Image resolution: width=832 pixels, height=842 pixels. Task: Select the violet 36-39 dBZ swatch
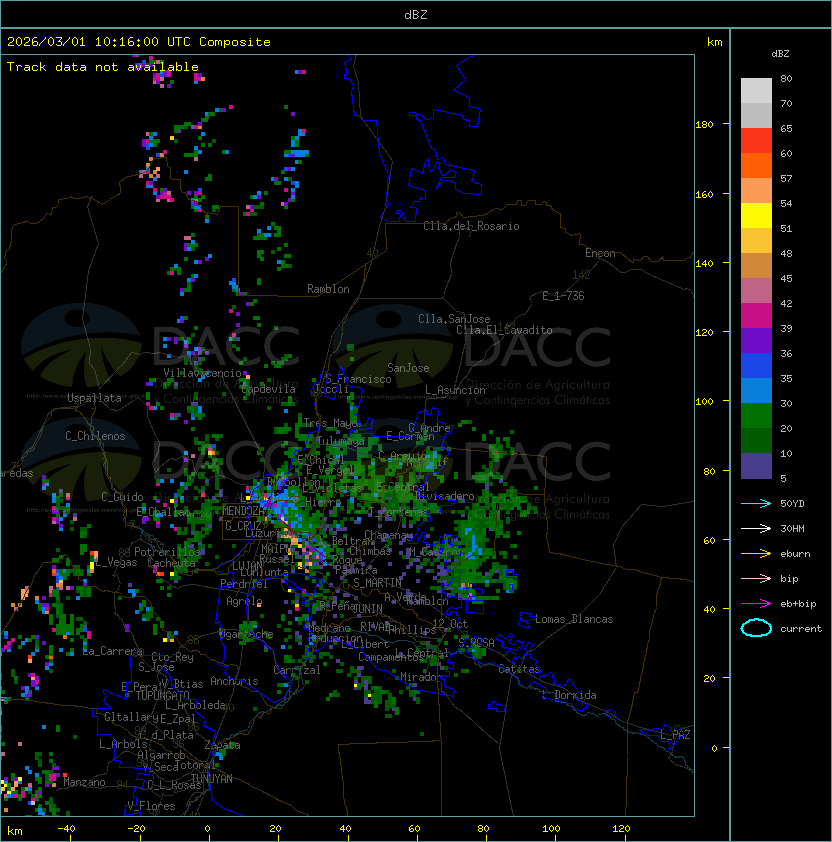pyautogui.click(x=756, y=341)
